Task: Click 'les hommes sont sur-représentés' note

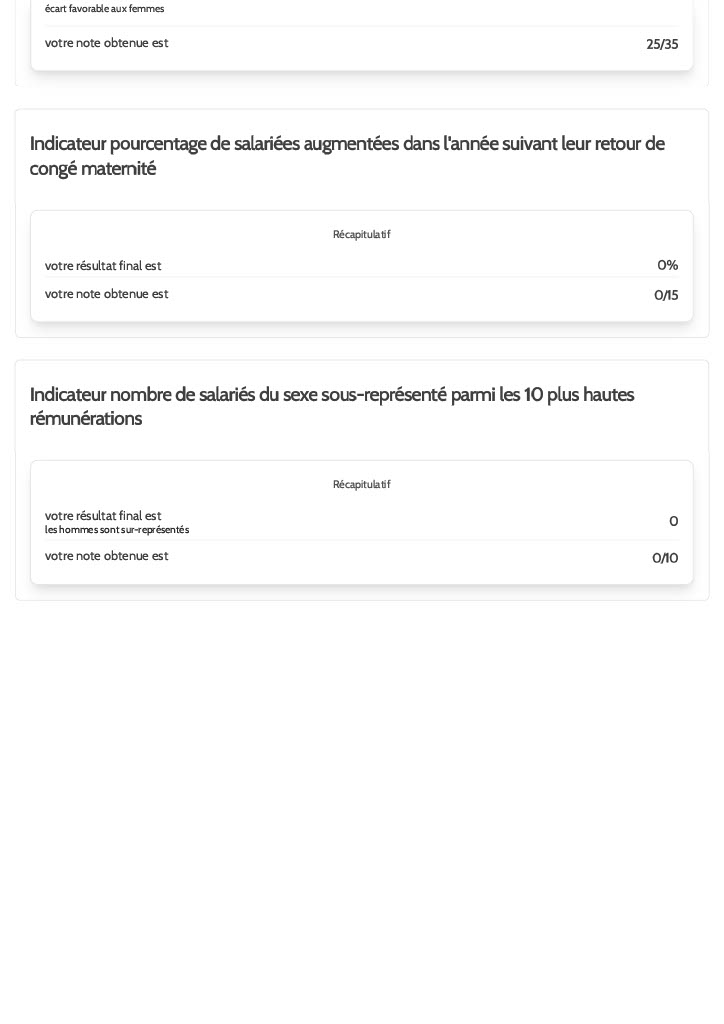Action: point(117,530)
